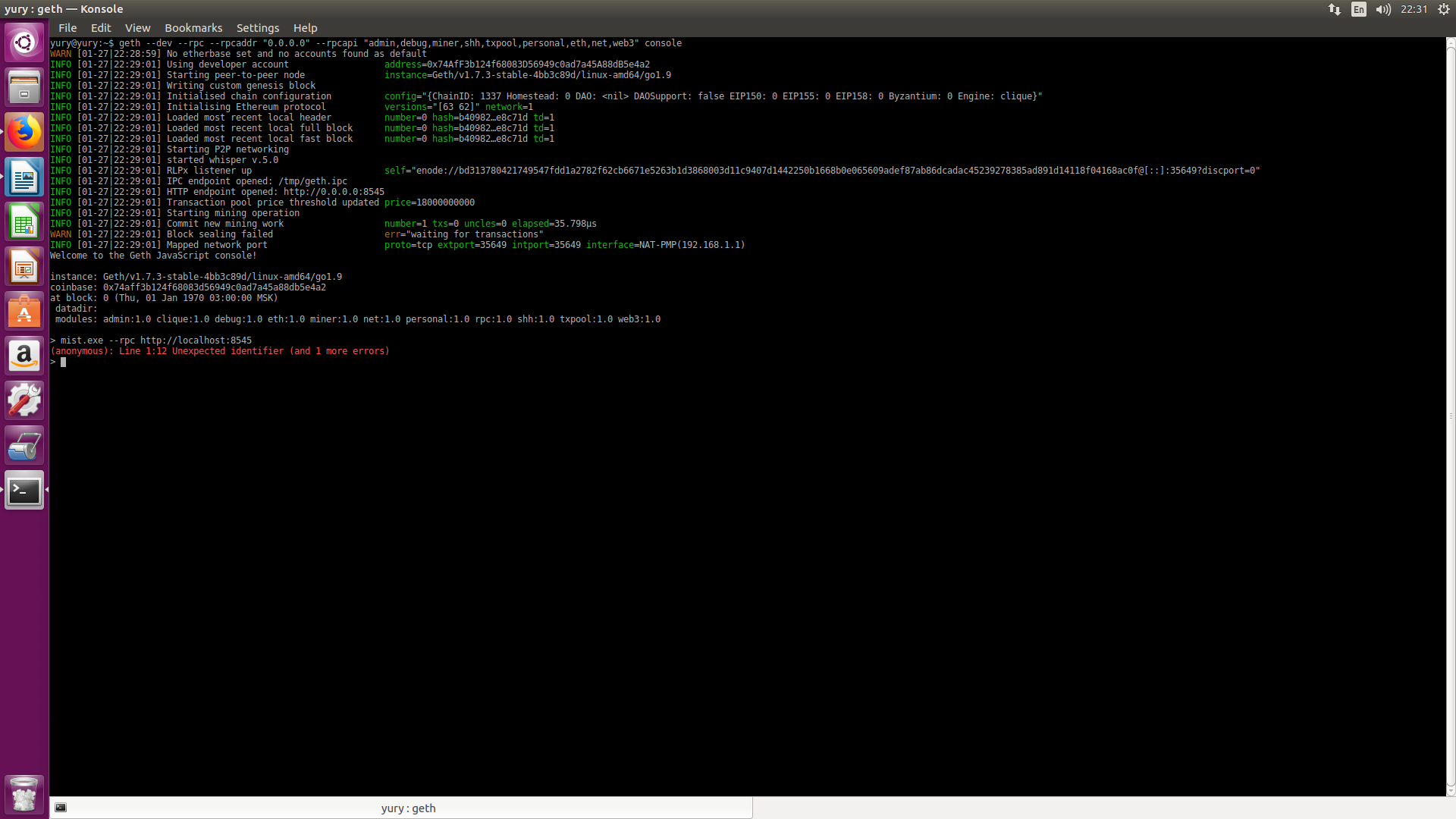Click the Trash icon at launcher bottom
The image size is (1456, 819).
click(x=24, y=794)
